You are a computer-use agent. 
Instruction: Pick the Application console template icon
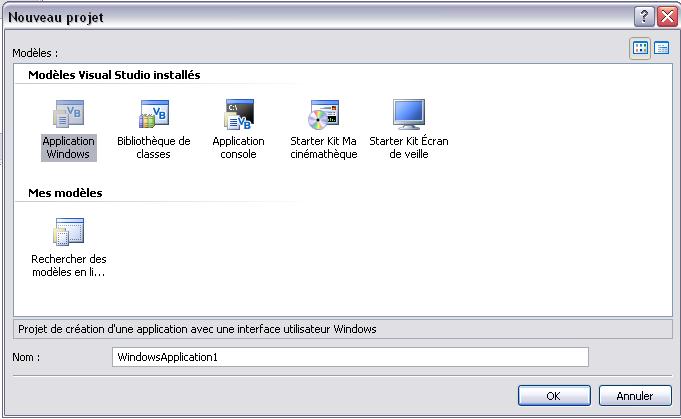pyautogui.click(x=238, y=115)
